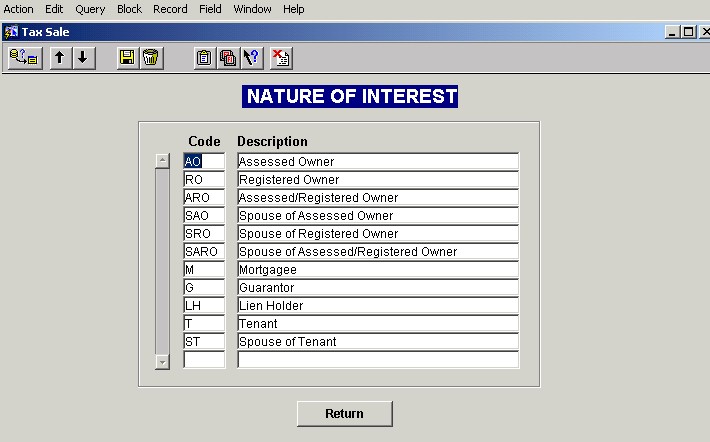The image size is (710, 442).
Task: Click the Mortgagee description field
Action: pyautogui.click(x=378, y=269)
